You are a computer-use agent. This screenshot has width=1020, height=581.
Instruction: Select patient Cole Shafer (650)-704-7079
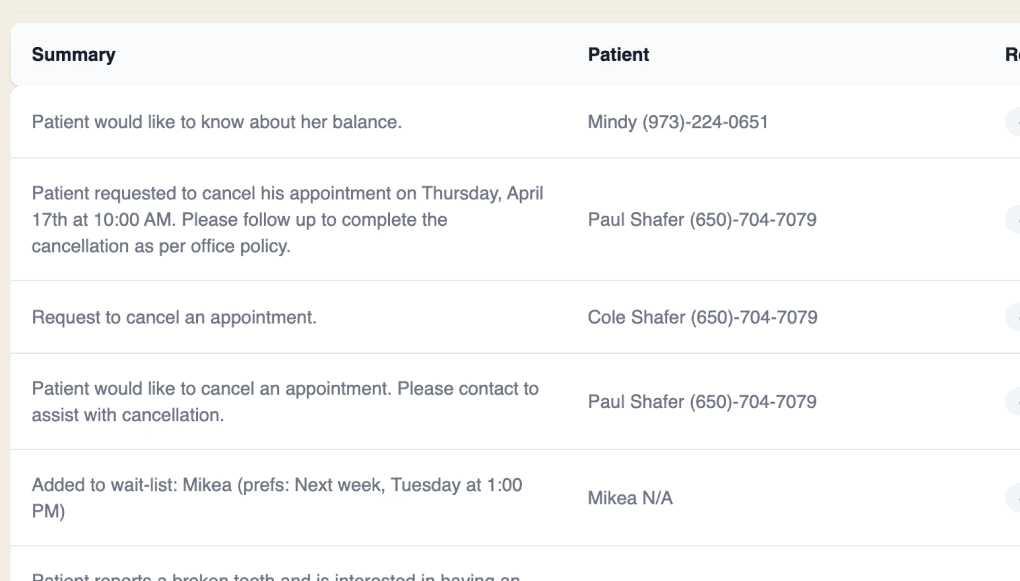[703, 317]
